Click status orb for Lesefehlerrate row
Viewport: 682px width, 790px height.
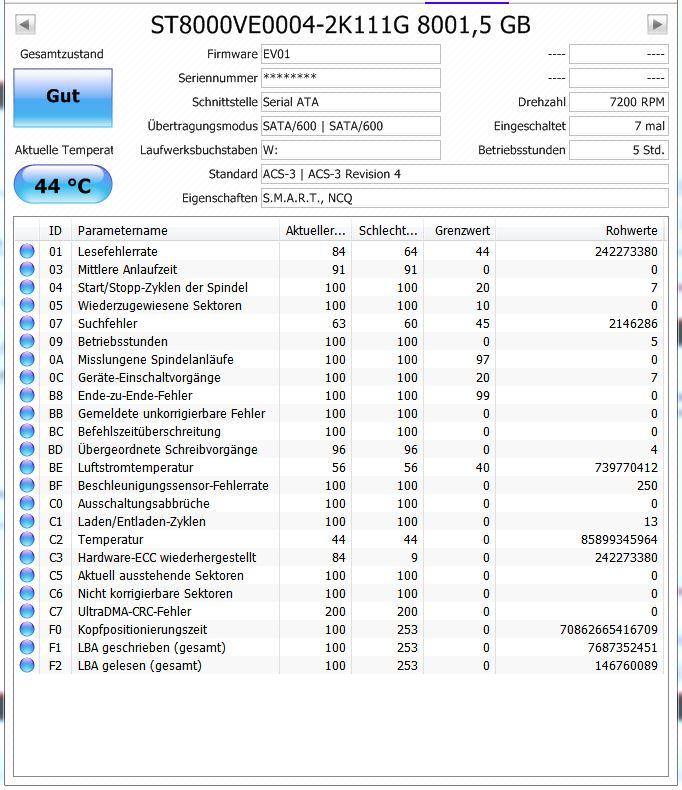coord(27,251)
